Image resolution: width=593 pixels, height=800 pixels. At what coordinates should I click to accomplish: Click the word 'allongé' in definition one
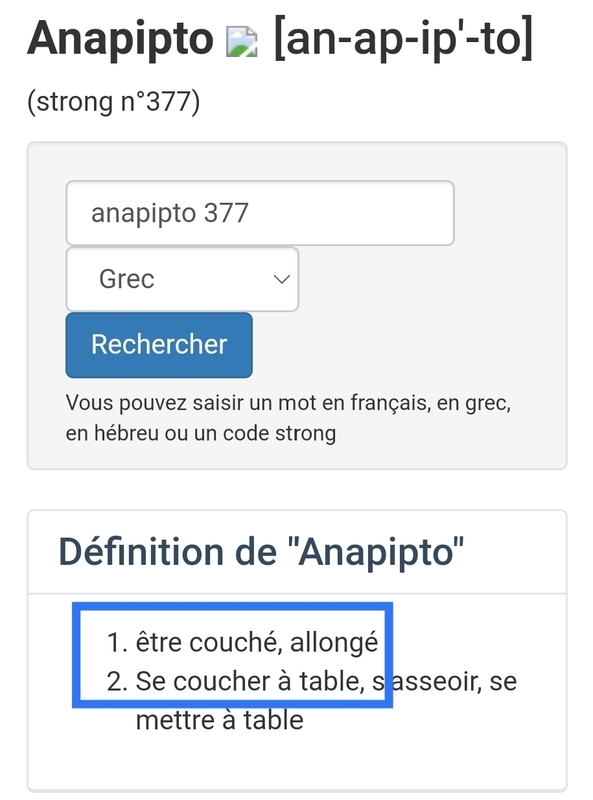pos(334,643)
